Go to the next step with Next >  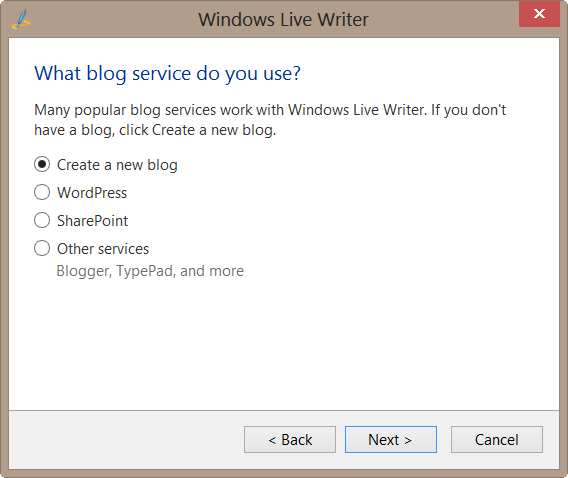point(390,439)
